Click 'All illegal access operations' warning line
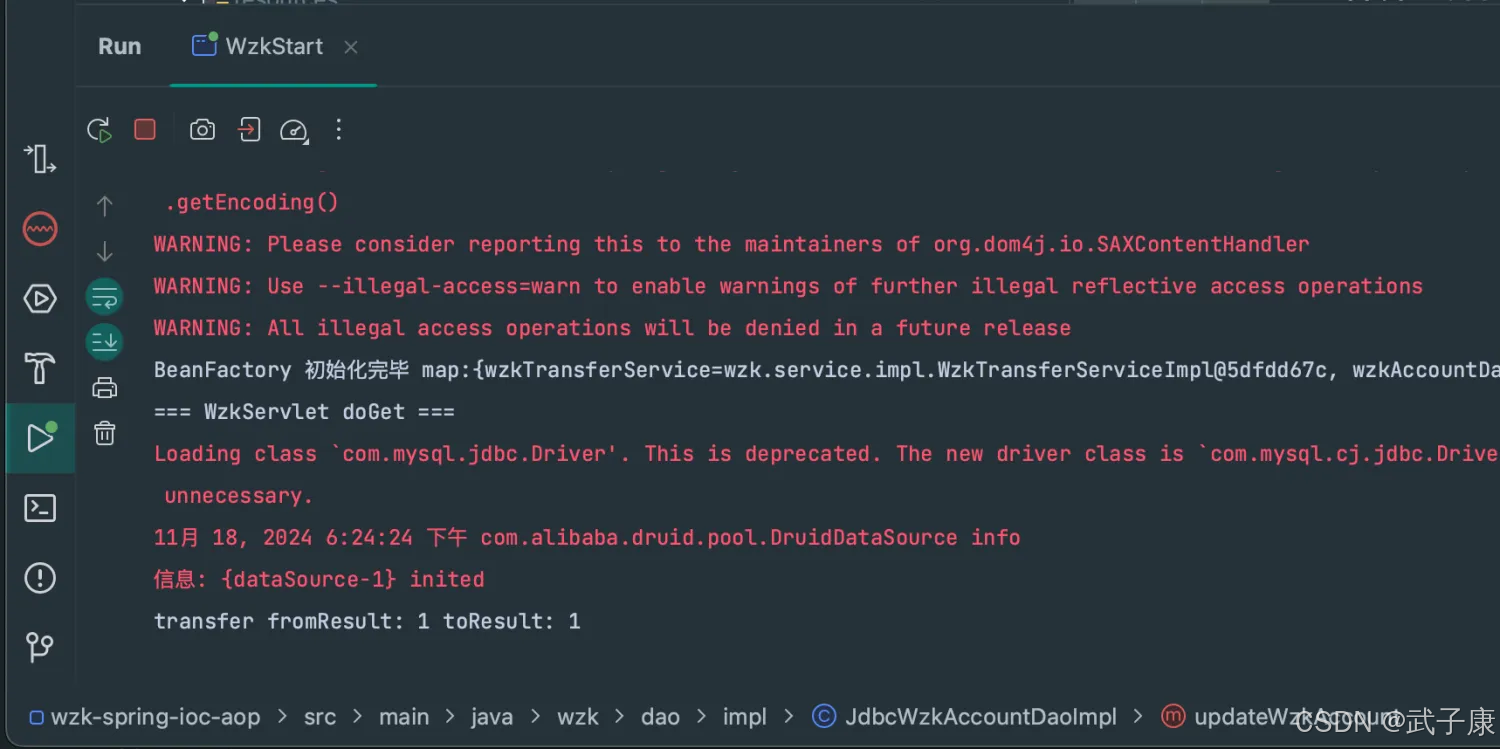Image resolution: width=1500 pixels, height=749 pixels. [x=612, y=328]
